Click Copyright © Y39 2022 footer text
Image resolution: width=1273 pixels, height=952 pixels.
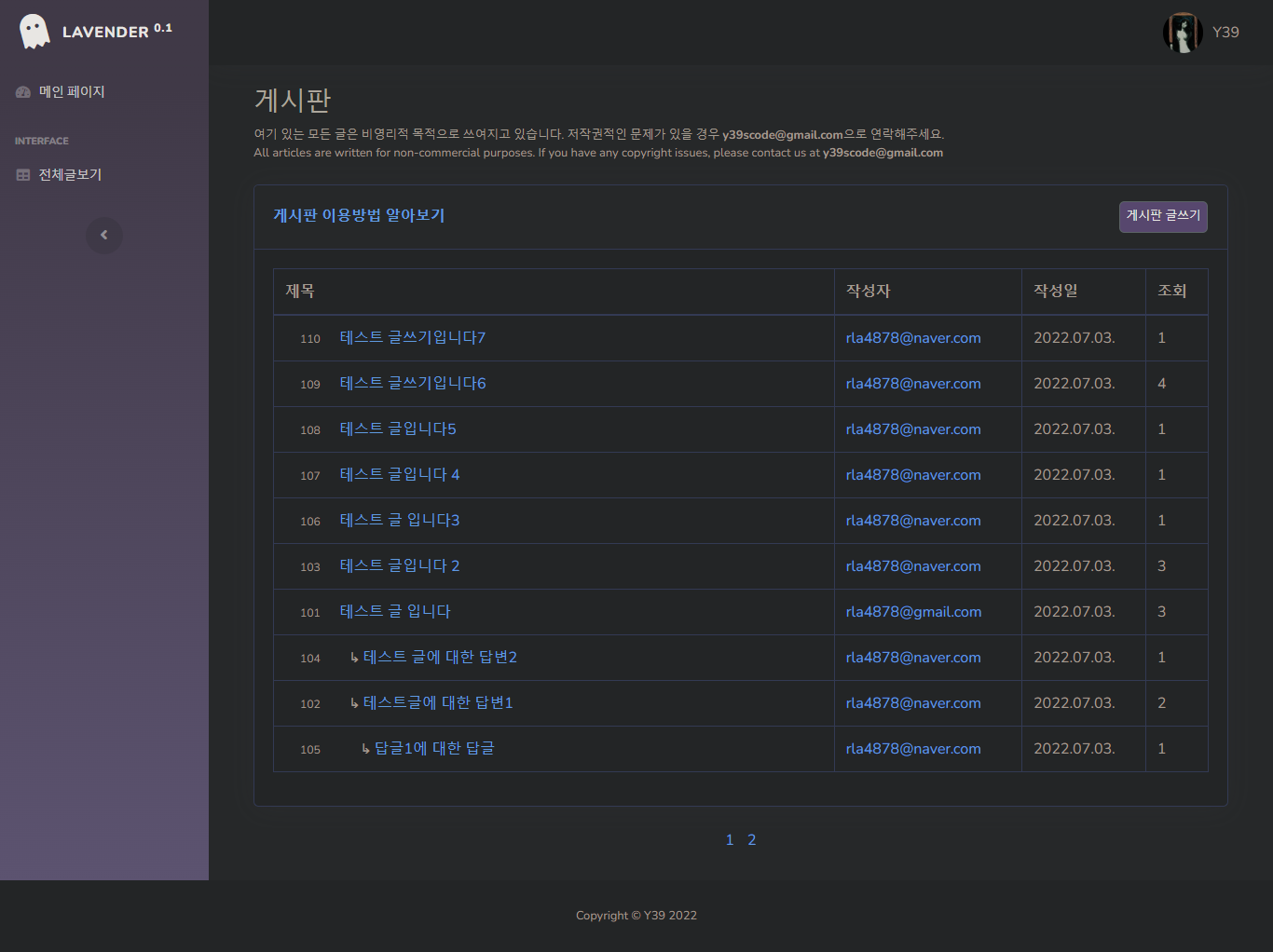click(636, 916)
